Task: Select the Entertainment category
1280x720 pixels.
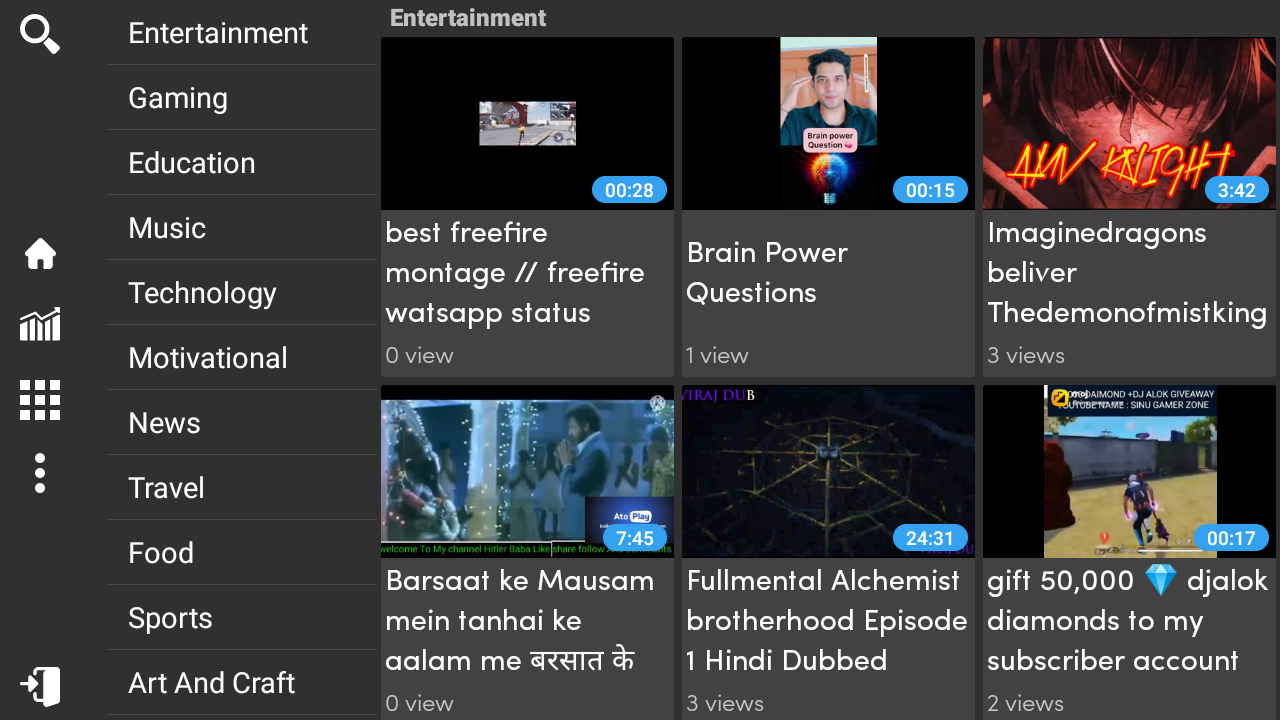Action: pyautogui.click(x=242, y=33)
